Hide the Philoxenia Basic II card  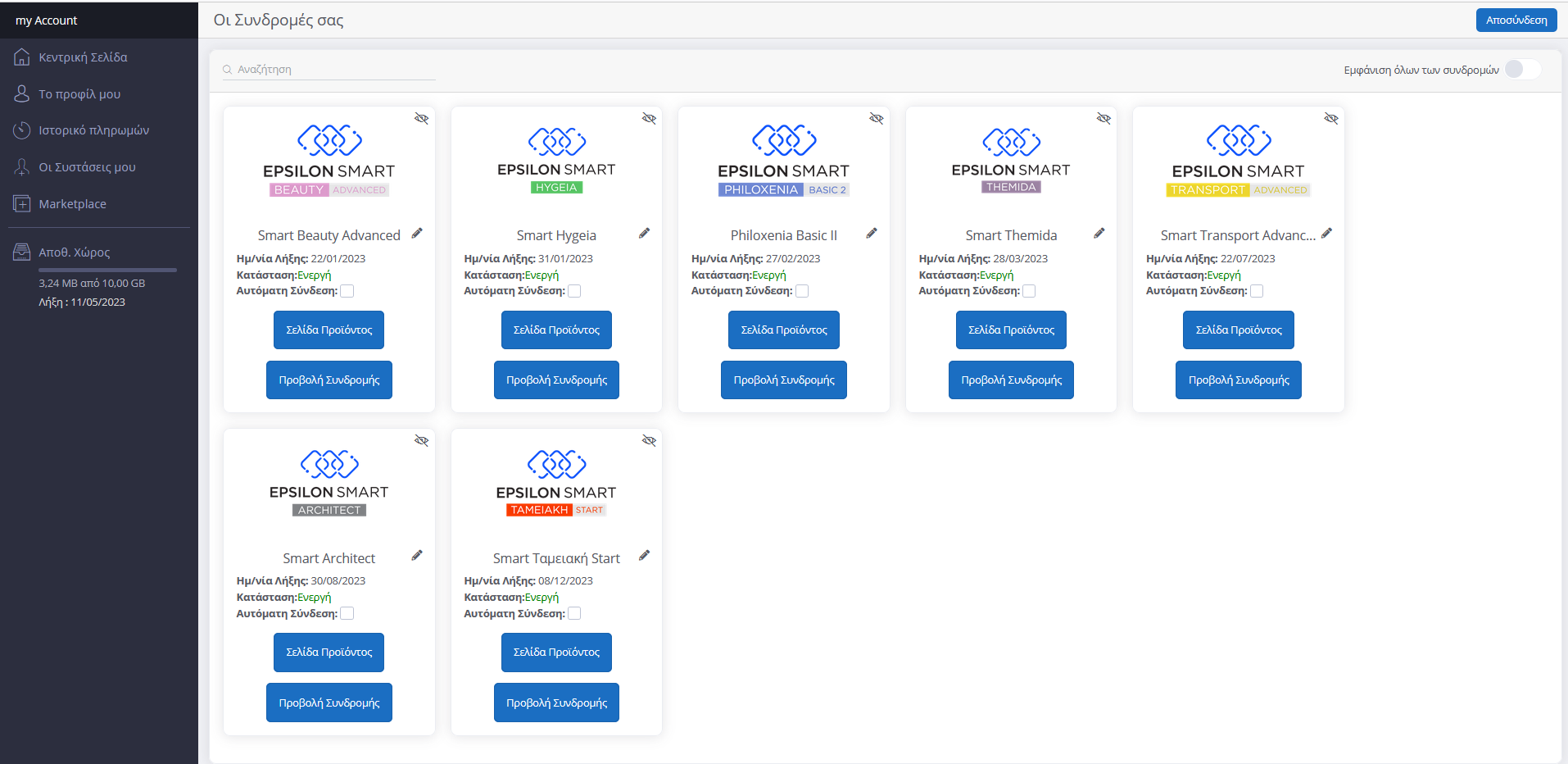tap(876, 119)
